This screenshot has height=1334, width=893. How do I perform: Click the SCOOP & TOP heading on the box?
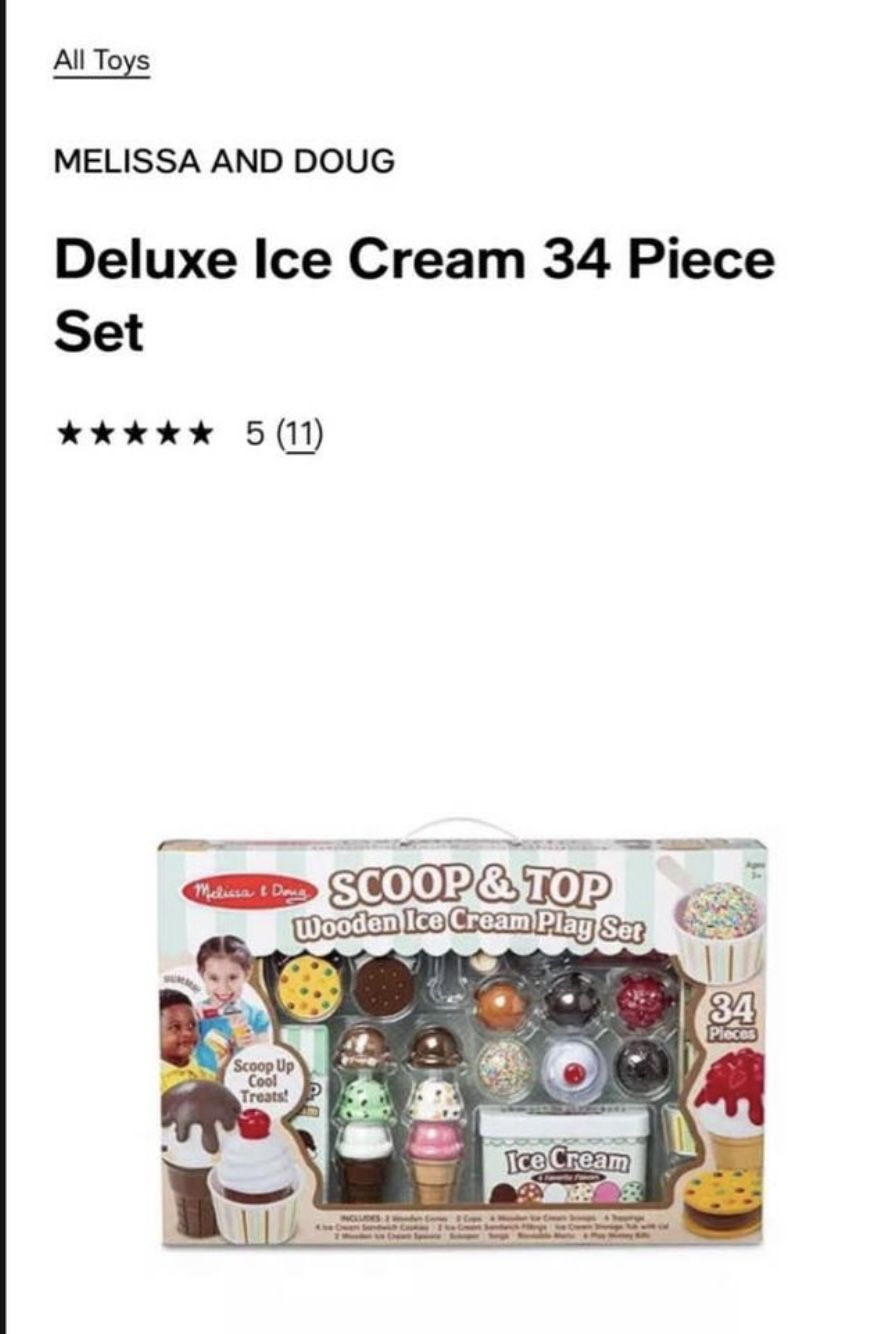(x=469, y=886)
